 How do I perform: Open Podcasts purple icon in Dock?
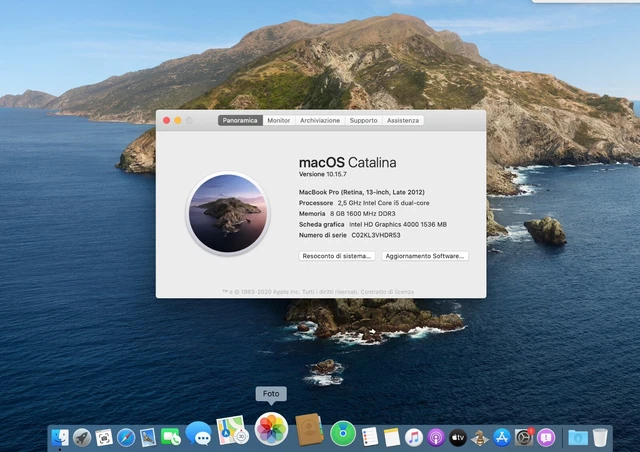(x=436, y=438)
